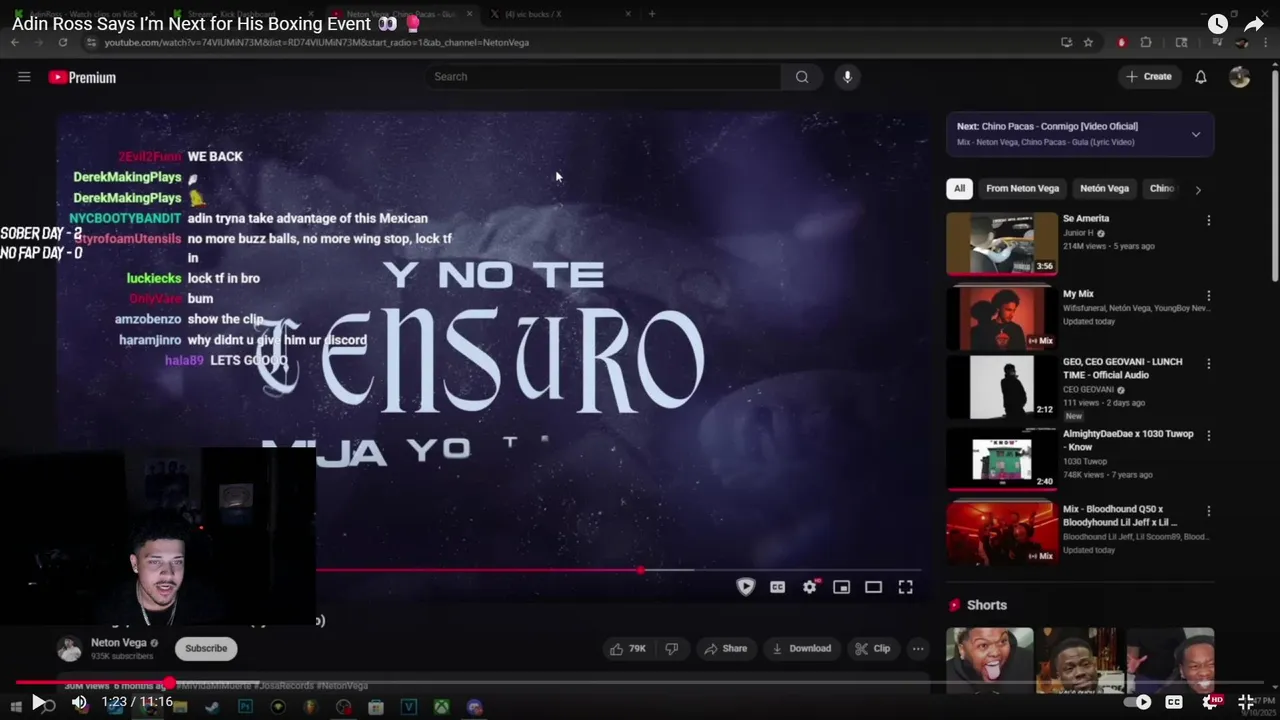Open Neton Vega channel avatar
Viewport: 1280px width, 720px height.
click(x=69, y=649)
